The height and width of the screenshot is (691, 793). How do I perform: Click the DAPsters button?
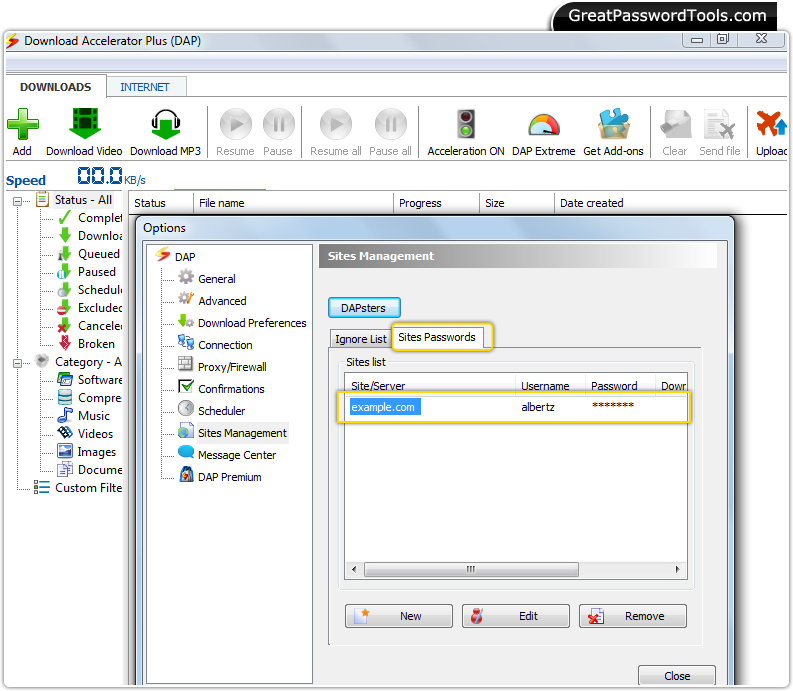click(364, 308)
